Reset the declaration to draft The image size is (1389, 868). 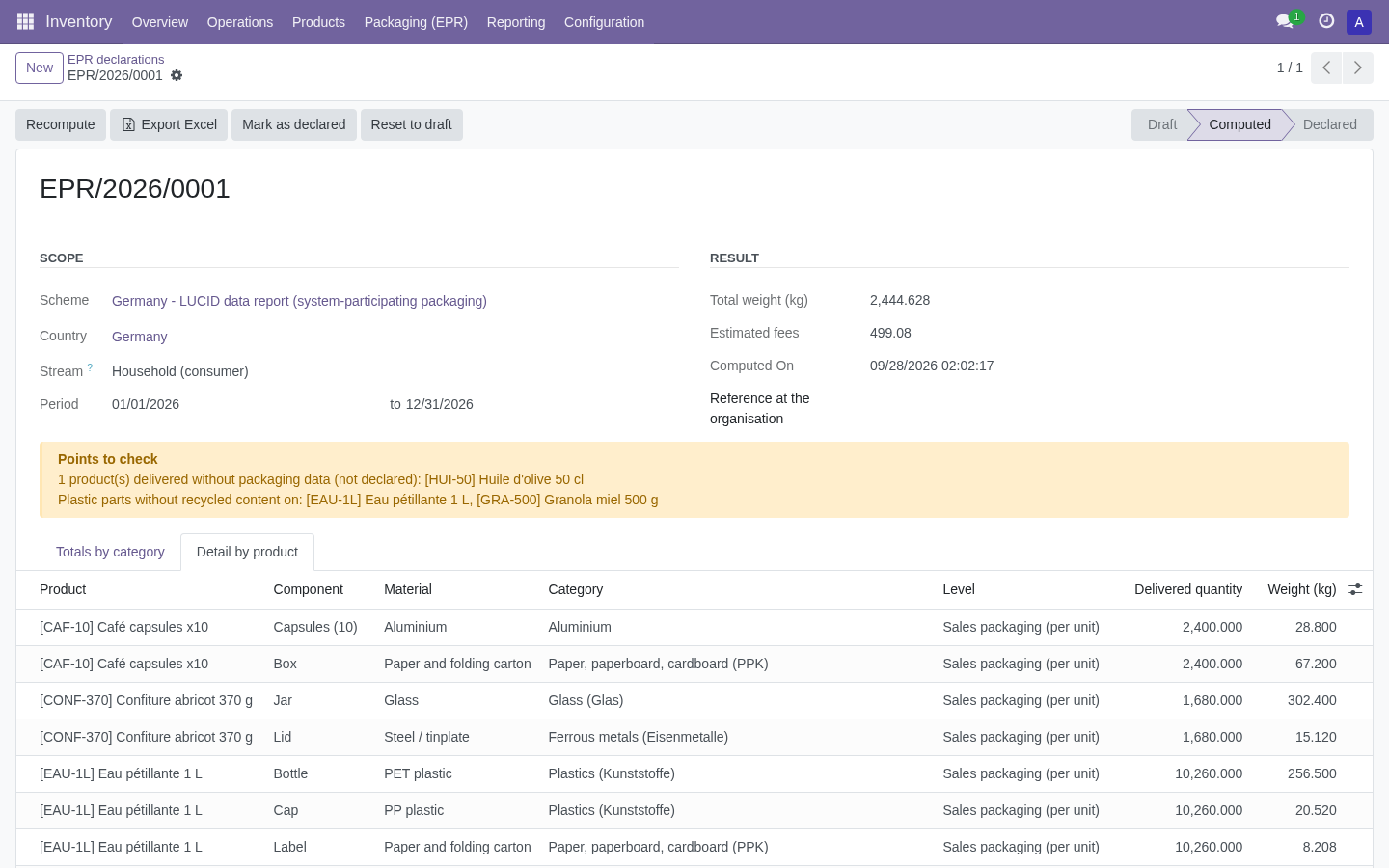(x=412, y=124)
